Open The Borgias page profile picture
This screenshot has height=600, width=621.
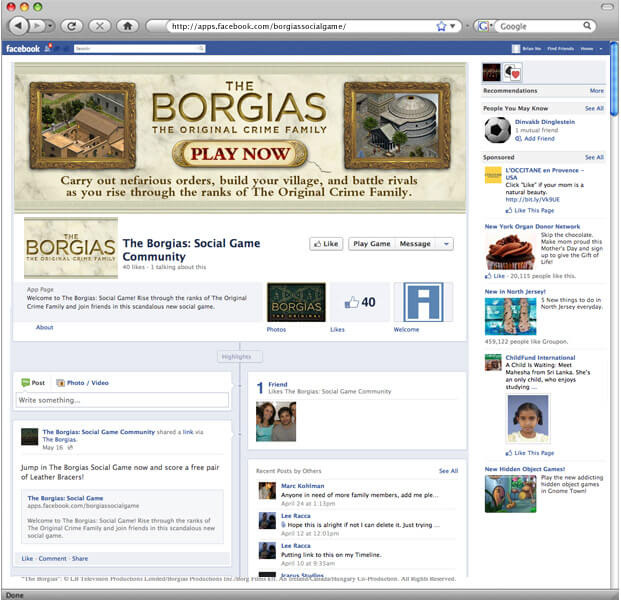71,248
